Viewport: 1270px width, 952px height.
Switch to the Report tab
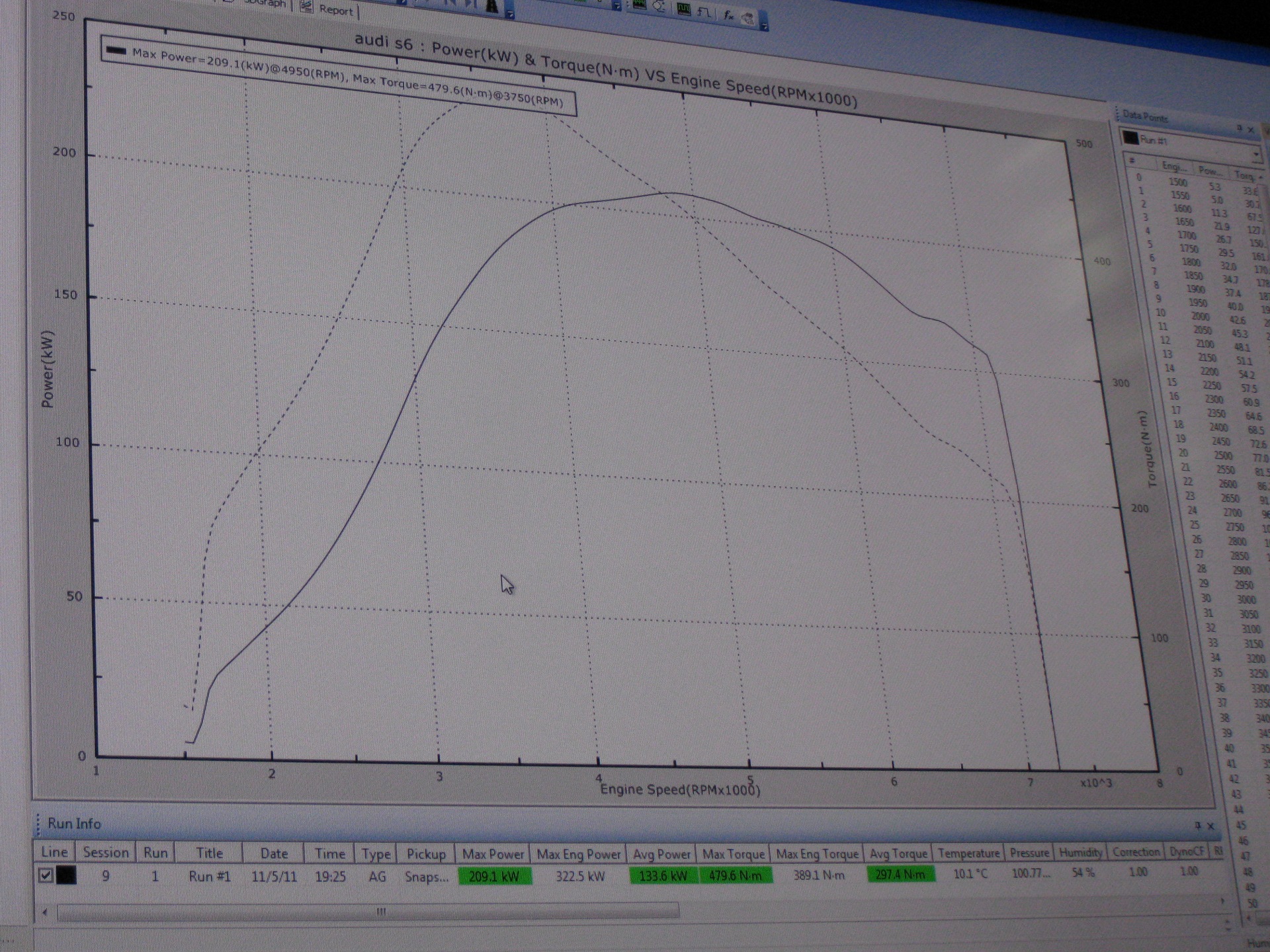[335, 10]
